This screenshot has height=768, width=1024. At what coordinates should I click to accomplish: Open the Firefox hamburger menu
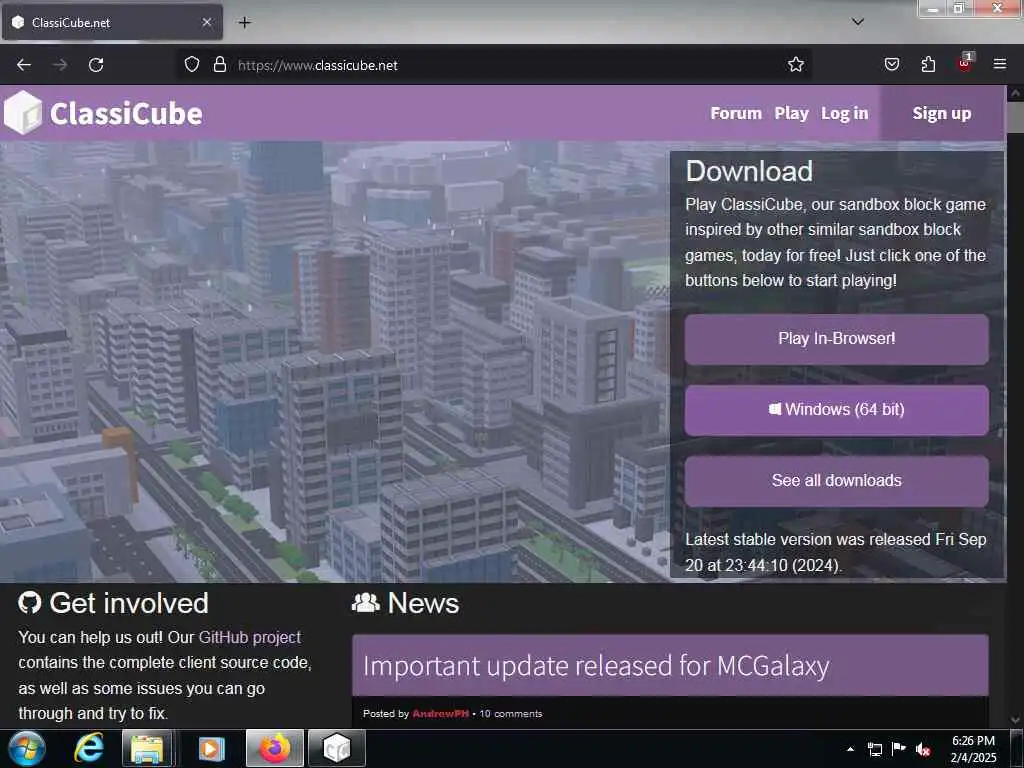(x=1000, y=64)
